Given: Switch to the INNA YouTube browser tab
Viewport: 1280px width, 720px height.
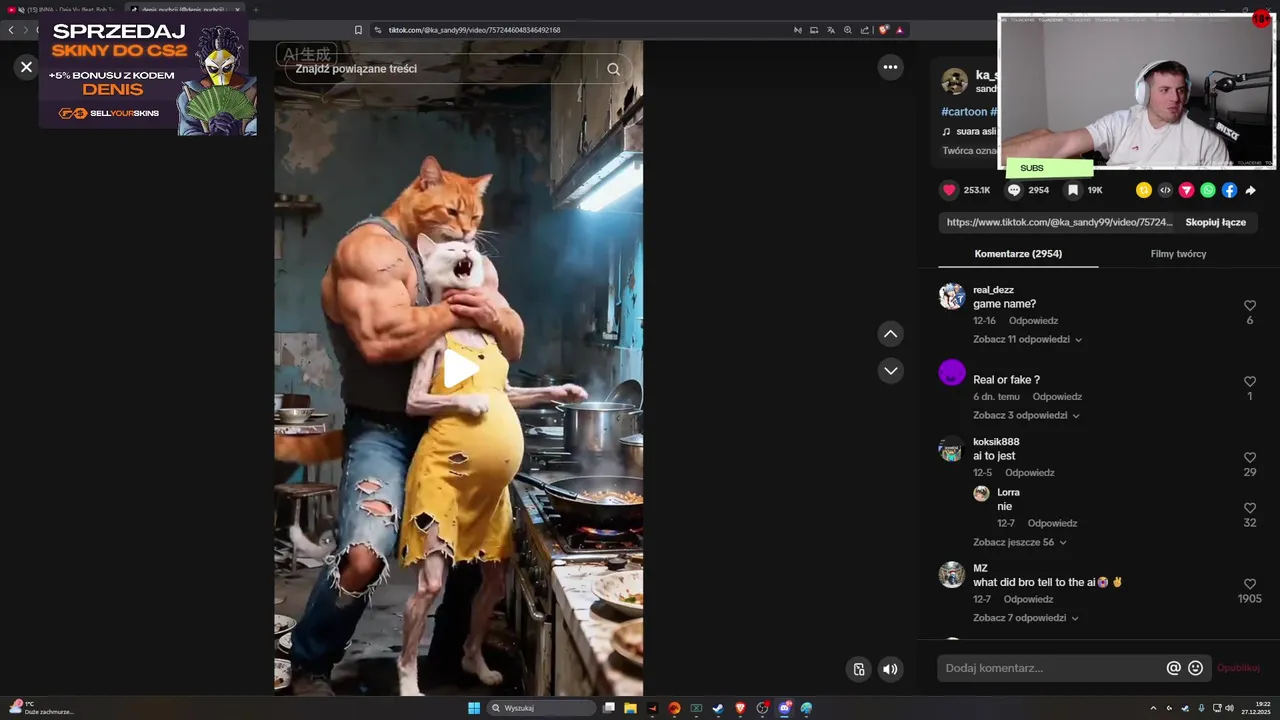Looking at the screenshot, I should [64, 9].
